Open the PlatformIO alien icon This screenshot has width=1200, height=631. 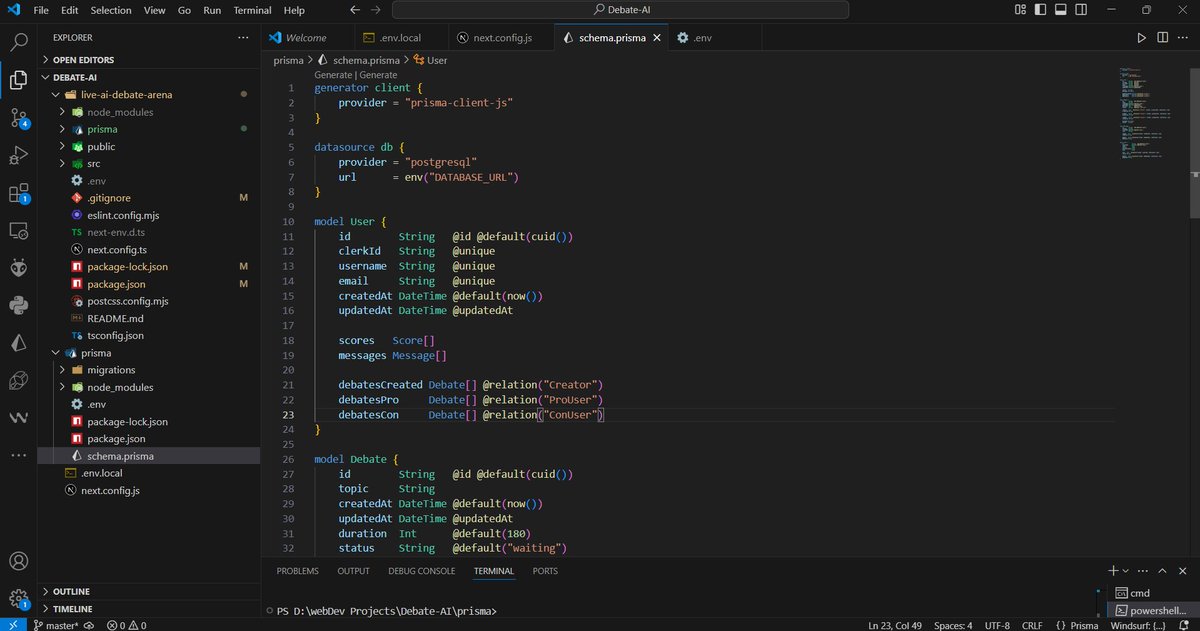coord(18,268)
